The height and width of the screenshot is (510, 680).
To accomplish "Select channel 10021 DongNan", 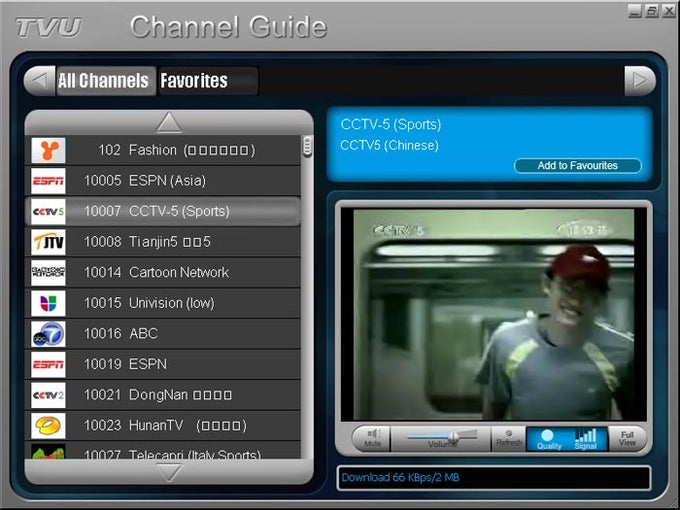I will (163, 395).
